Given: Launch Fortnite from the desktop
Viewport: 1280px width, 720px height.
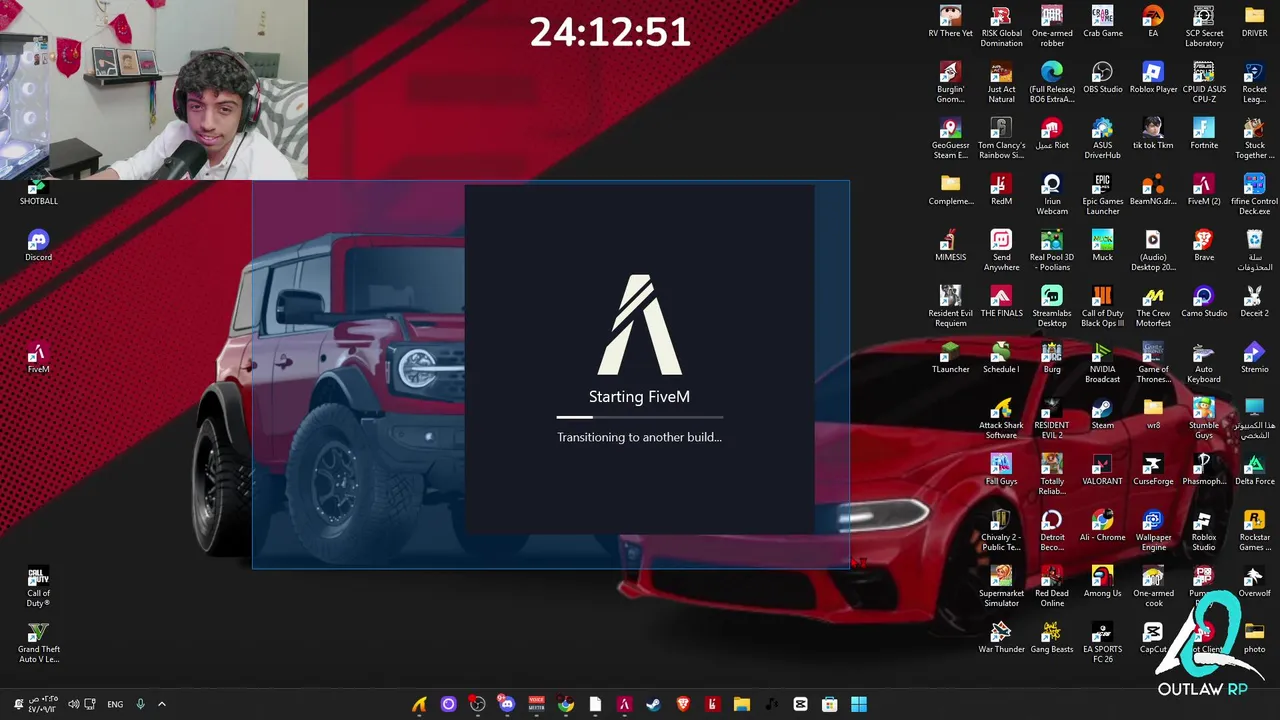Looking at the screenshot, I should coord(1204,134).
